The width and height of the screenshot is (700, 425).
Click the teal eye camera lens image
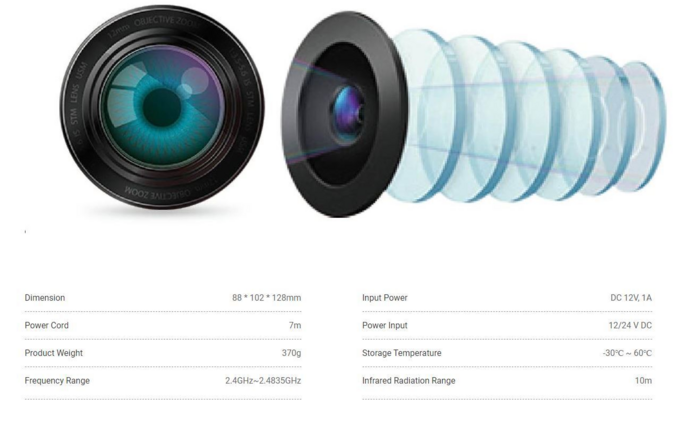tap(162, 107)
